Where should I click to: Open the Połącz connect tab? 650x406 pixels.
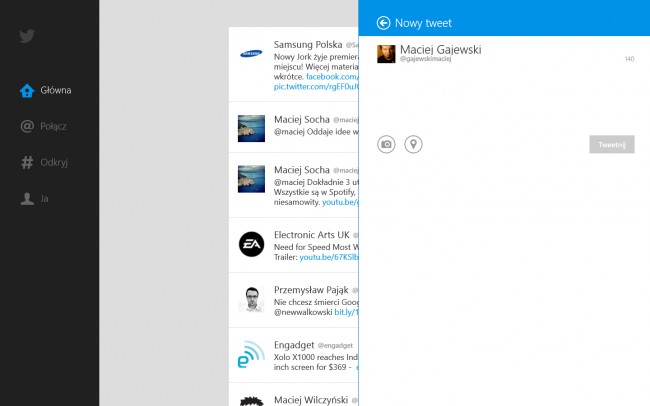point(43,126)
